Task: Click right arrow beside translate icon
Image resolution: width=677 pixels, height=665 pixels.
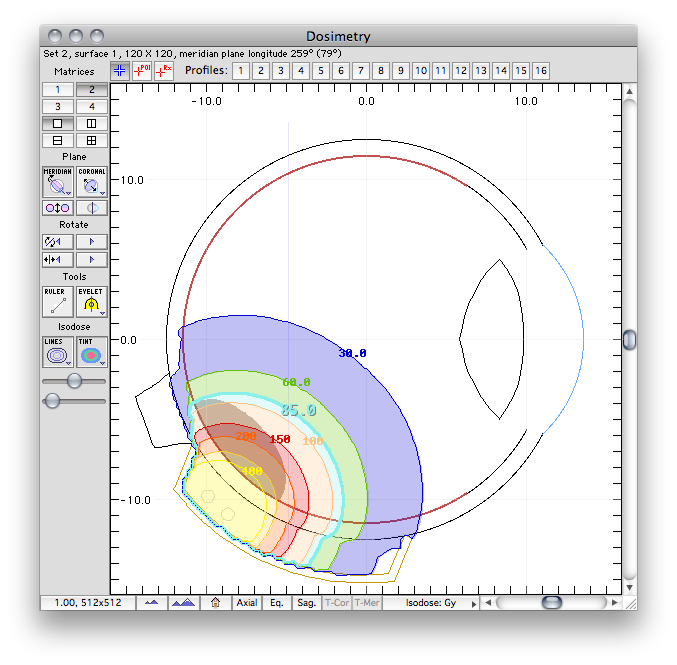Action: click(x=92, y=260)
